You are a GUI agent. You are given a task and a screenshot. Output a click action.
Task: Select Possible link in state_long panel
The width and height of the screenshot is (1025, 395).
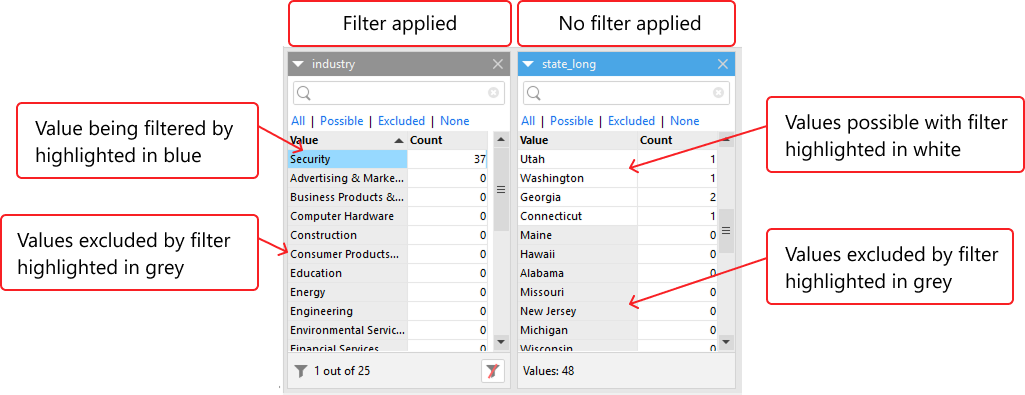click(x=572, y=121)
